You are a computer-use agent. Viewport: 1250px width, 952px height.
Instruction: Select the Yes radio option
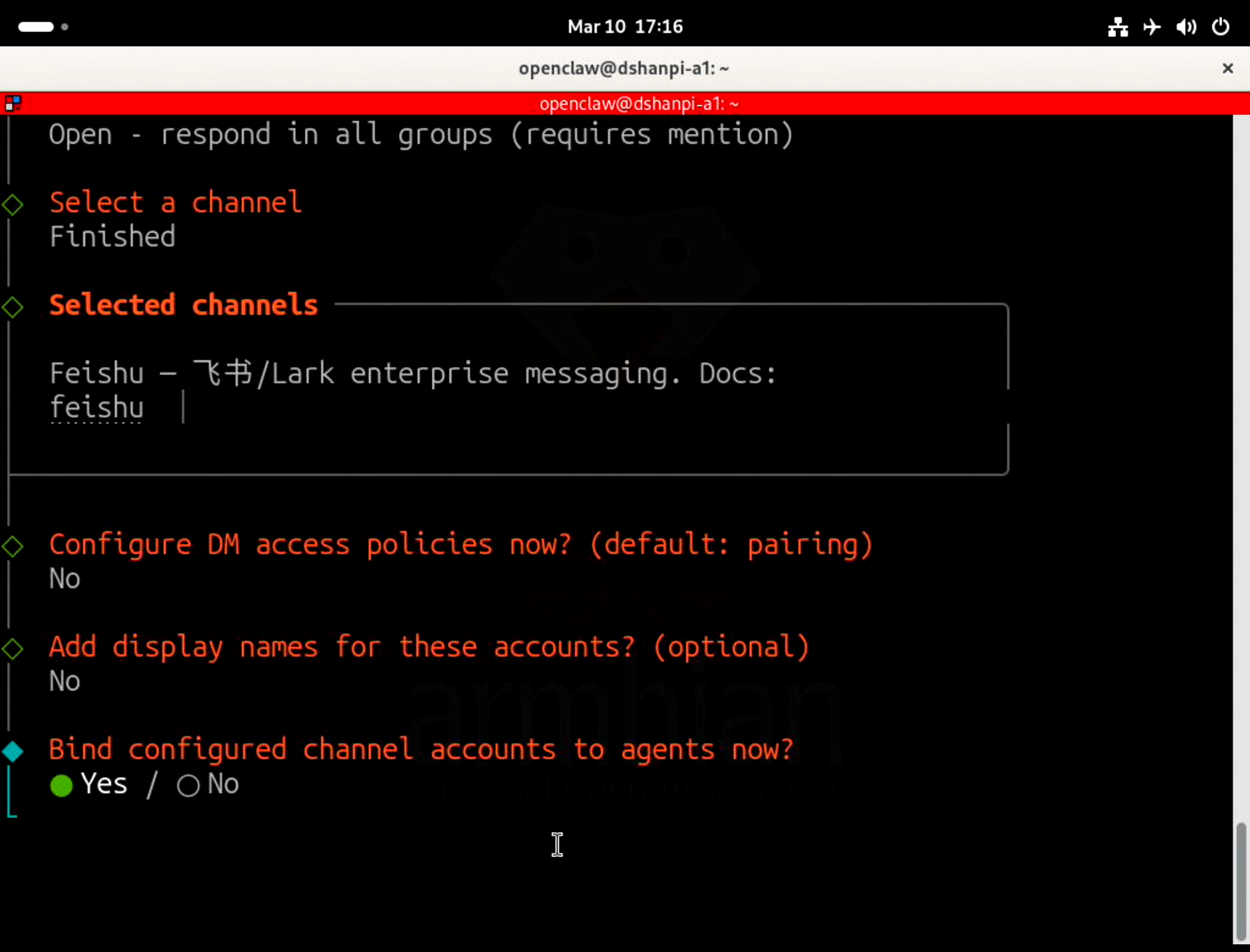coord(62,785)
